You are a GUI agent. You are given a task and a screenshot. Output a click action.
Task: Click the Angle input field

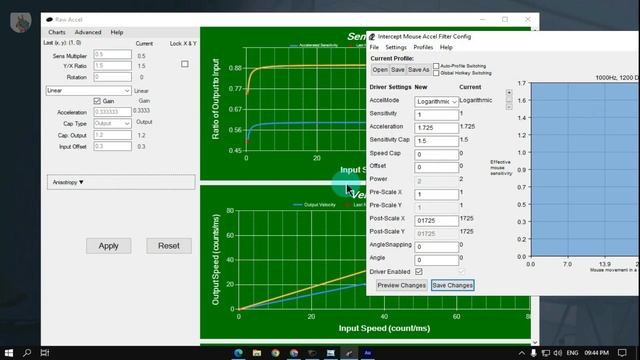[436, 260]
